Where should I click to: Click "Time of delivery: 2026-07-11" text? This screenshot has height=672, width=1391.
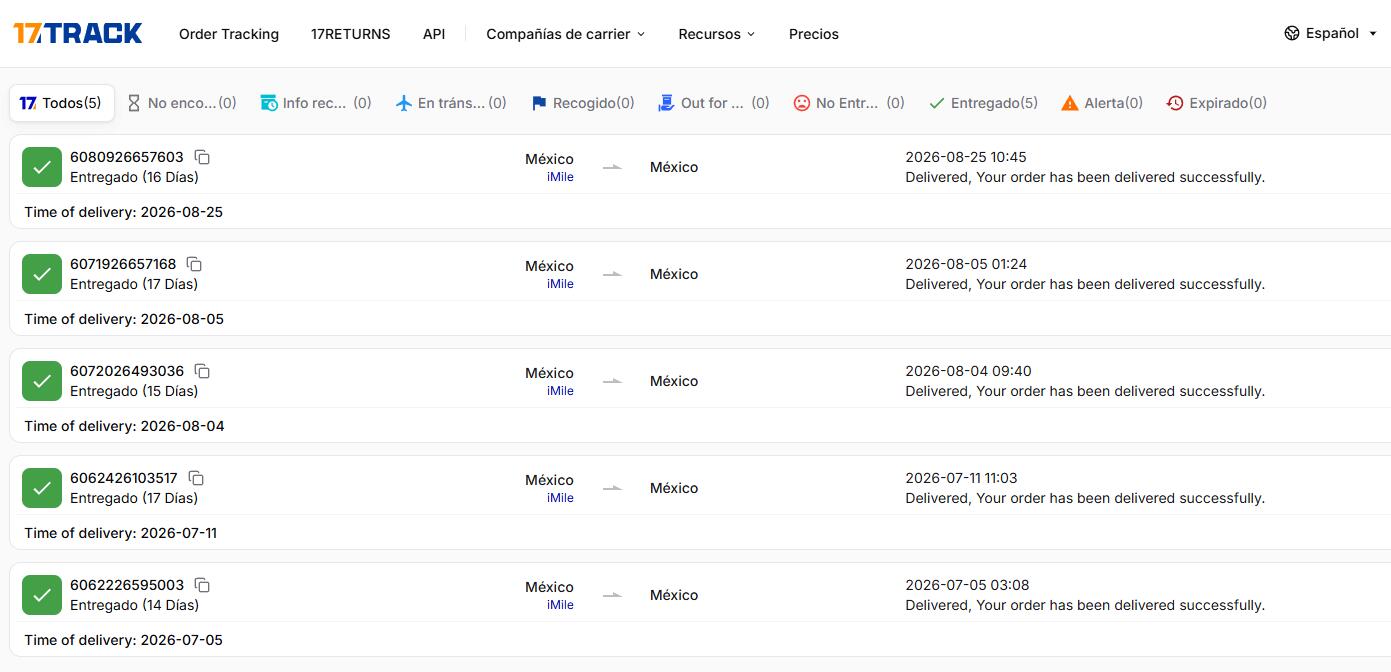[x=120, y=533]
